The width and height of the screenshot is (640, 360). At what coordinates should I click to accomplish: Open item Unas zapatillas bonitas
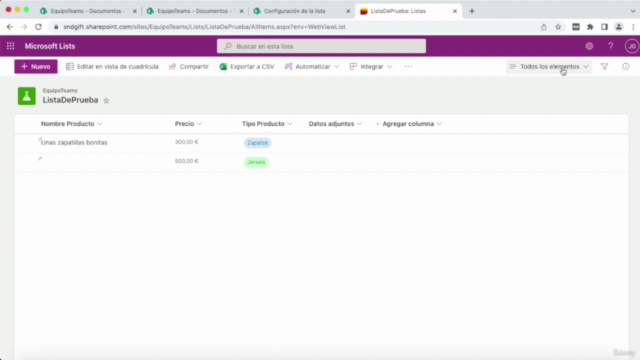tap(74, 142)
